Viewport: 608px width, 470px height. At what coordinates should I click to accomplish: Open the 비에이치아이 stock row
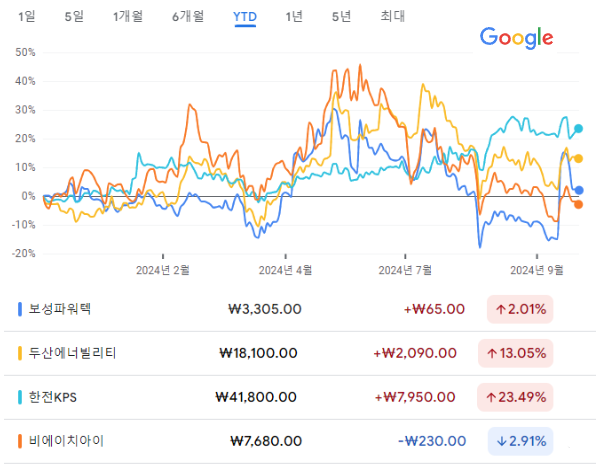(x=300, y=441)
